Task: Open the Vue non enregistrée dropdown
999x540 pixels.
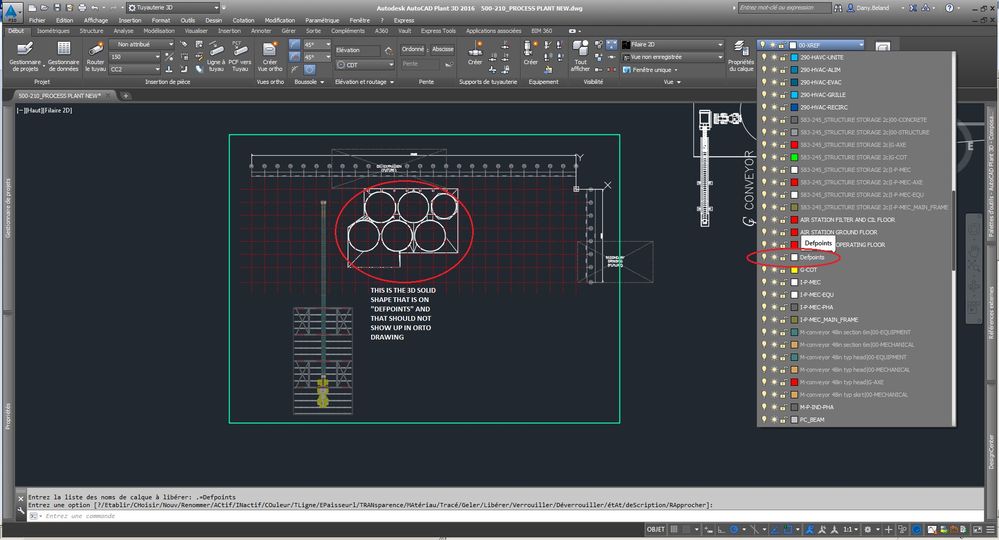Action: coord(673,57)
